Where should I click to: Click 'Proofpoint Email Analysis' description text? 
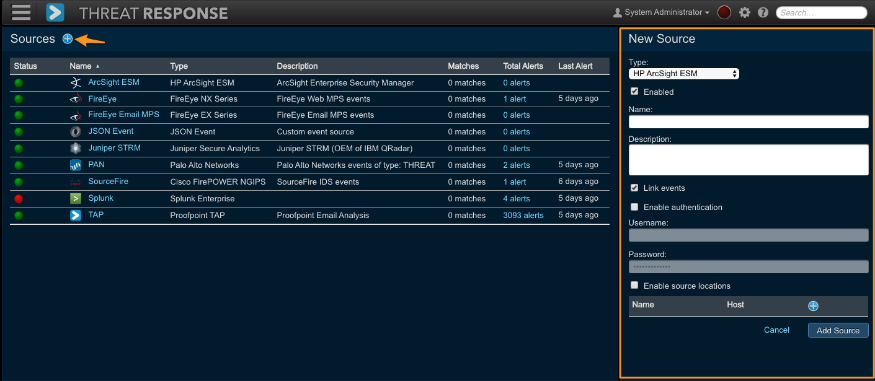point(323,215)
